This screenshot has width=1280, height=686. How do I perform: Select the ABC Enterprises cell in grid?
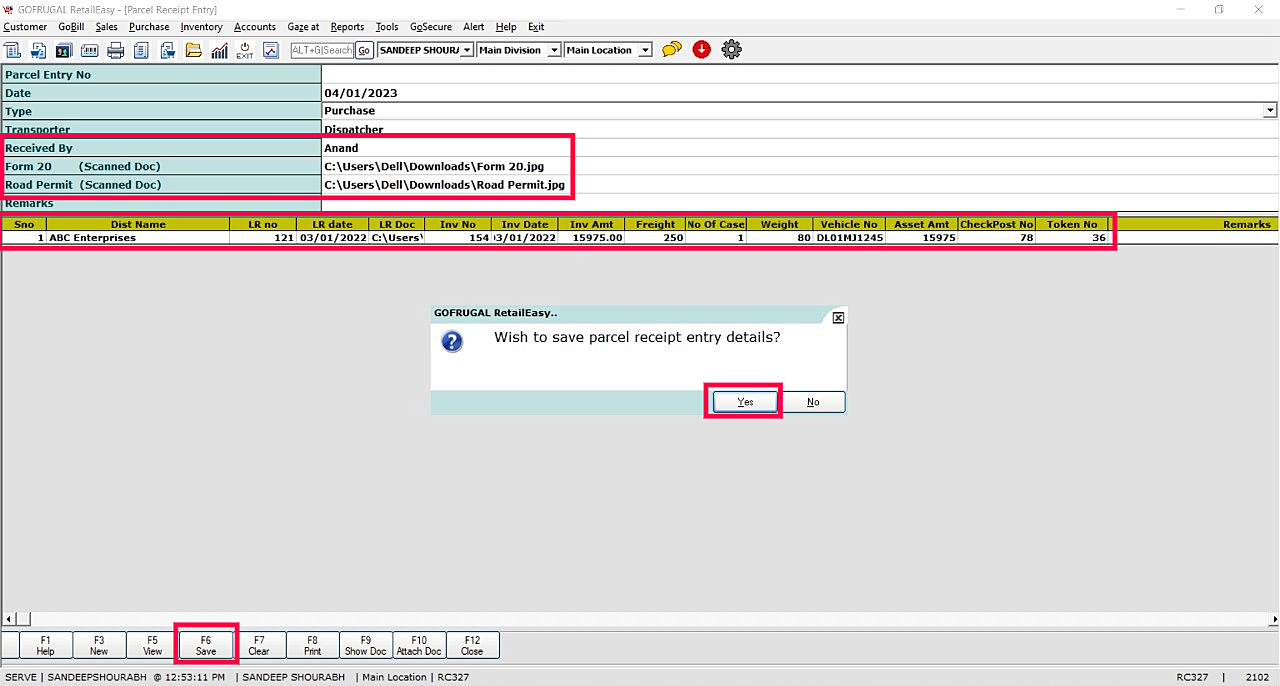pos(138,238)
